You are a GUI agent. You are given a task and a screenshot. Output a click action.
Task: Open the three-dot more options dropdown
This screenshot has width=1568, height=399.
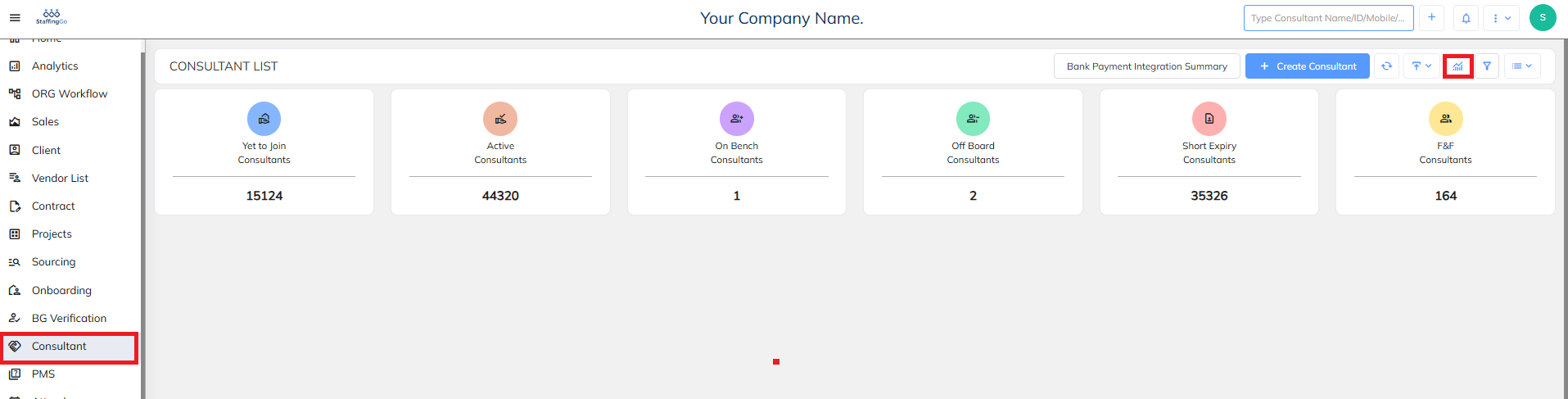click(1501, 18)
